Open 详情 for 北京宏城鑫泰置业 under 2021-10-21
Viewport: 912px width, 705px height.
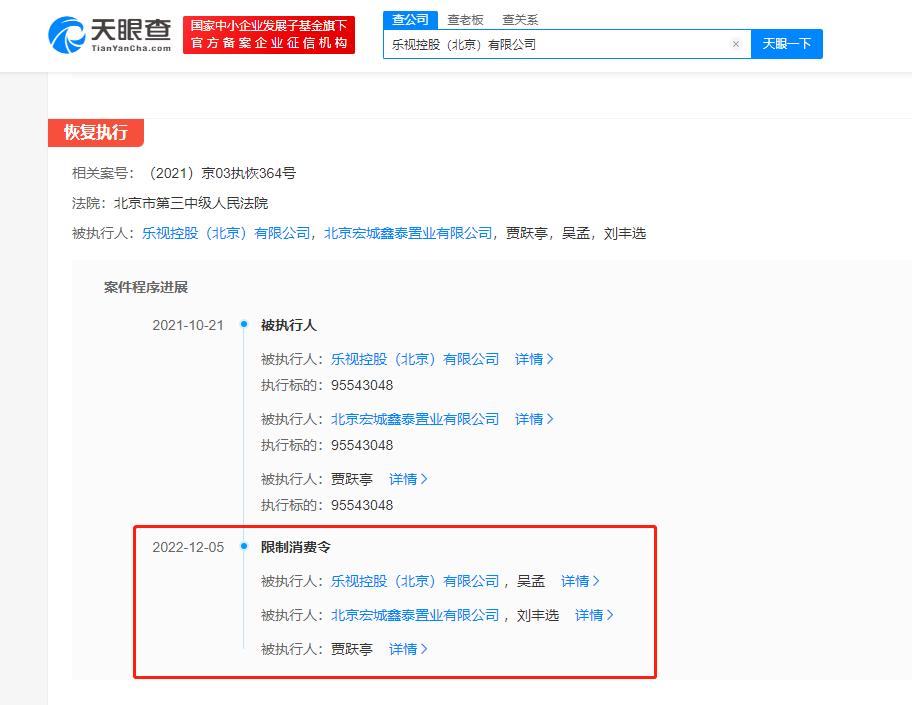click(534, 419)
